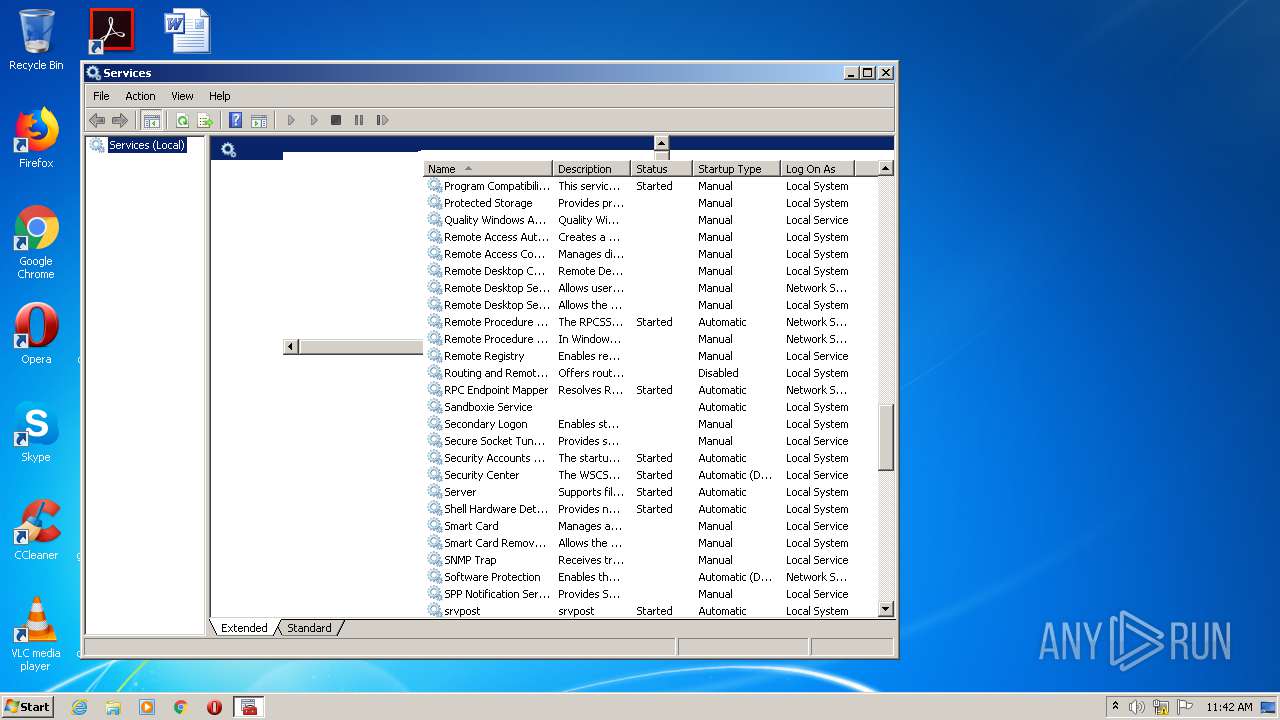This screenshot has height=720, width=1280.
Task: Open Recycle Bin desktop icon
Action: pyautogui.click(x=36, y=39)
